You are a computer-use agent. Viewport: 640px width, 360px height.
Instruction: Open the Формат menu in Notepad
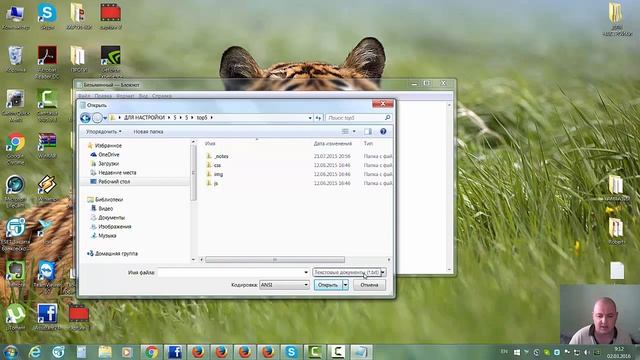click(125, 96)
